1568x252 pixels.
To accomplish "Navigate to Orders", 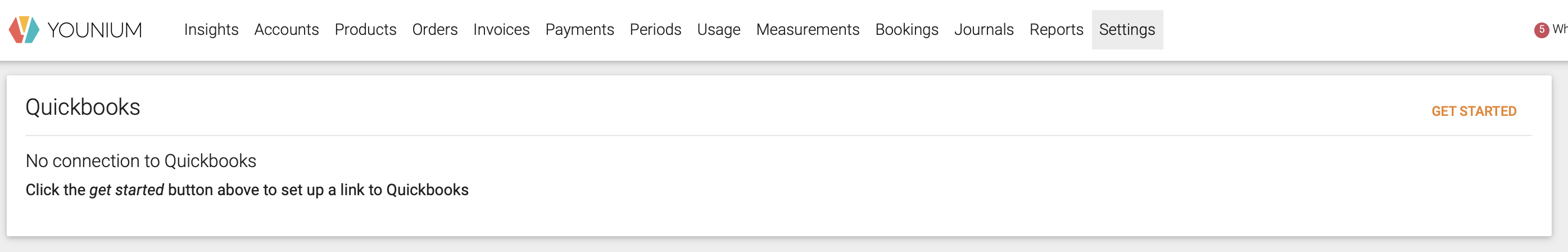I will tap(434, 30).
